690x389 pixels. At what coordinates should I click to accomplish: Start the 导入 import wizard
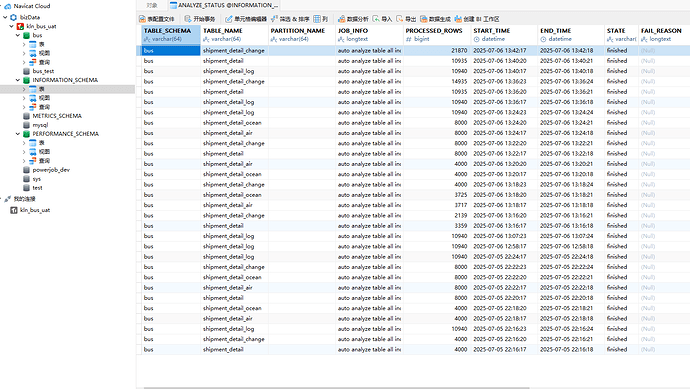pos(382,19)
